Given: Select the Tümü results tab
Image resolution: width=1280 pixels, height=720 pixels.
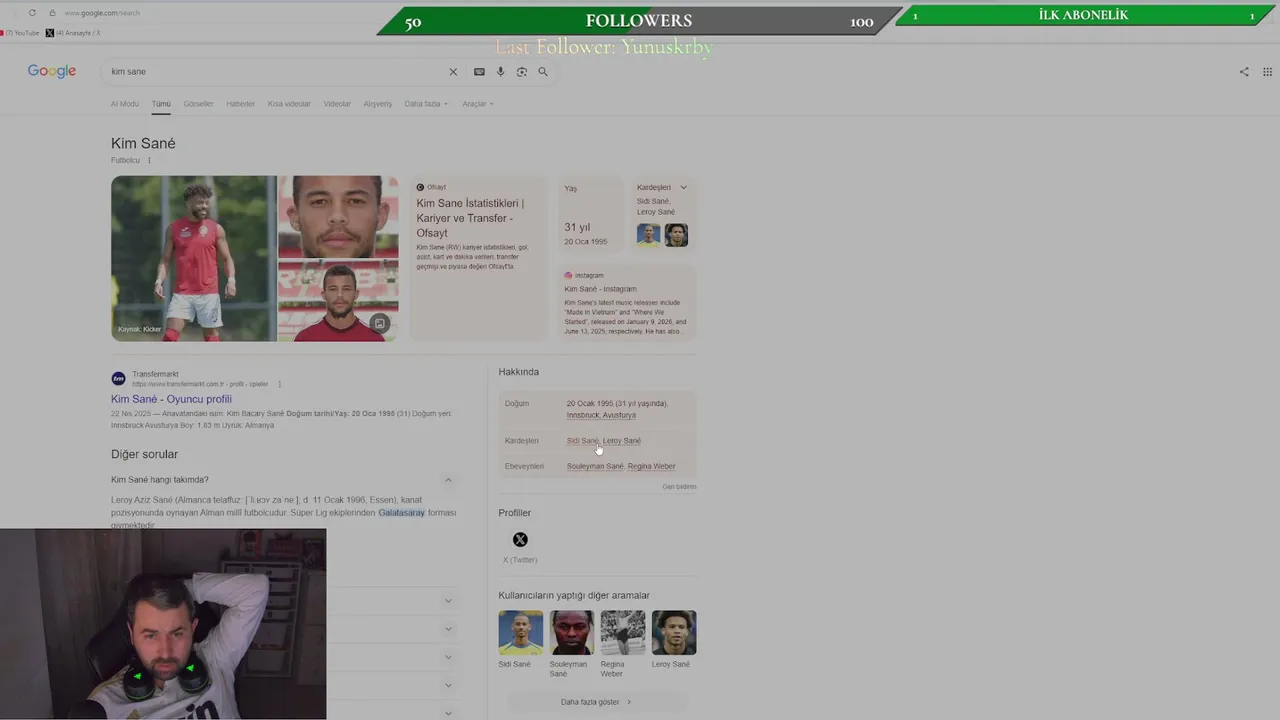Looking at the screenshot, I should [x=161, y=104].
